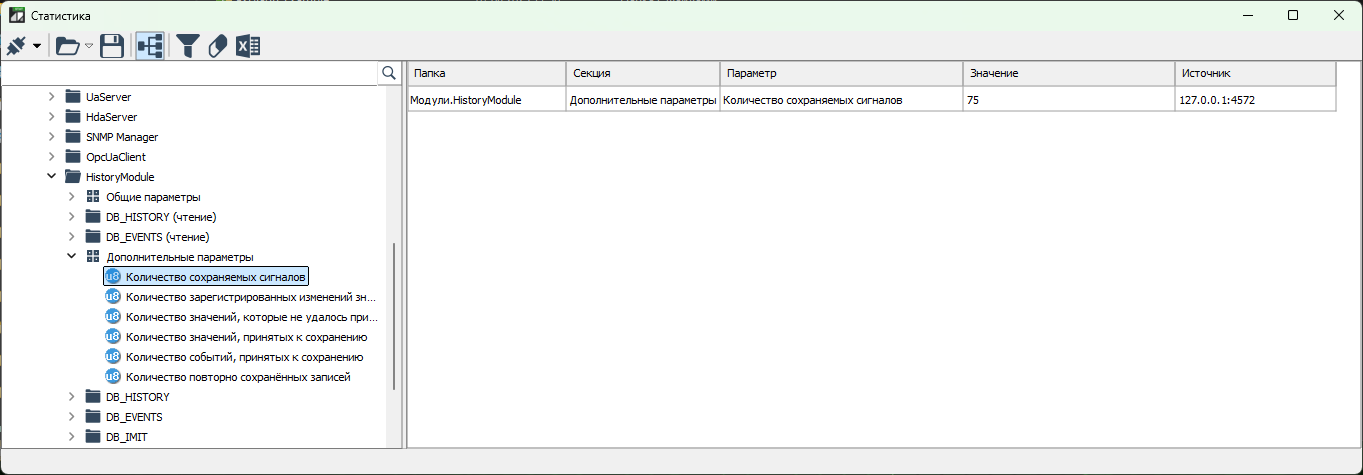Click the eraser clear icon

(218, 46)
